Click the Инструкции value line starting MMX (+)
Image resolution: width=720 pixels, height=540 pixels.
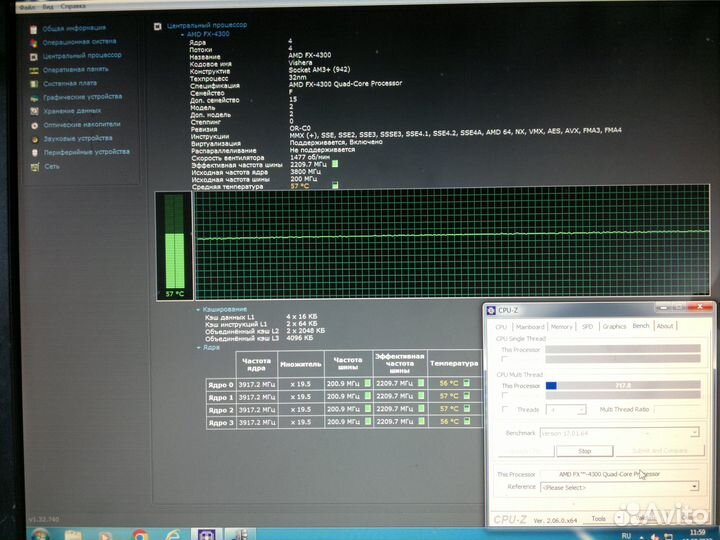(x=455, y=132)
